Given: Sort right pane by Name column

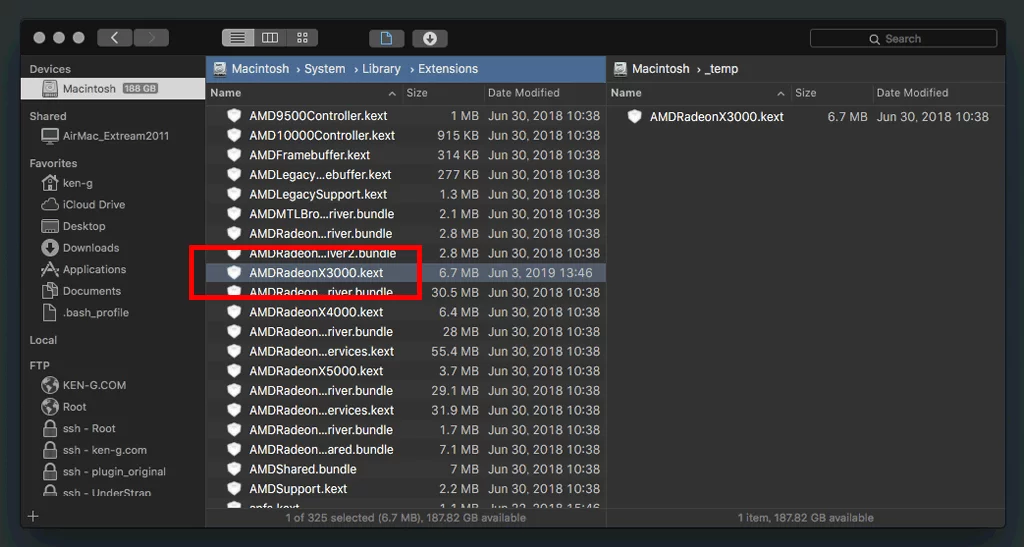Looking at the screenshot, I should click(697, 93).
